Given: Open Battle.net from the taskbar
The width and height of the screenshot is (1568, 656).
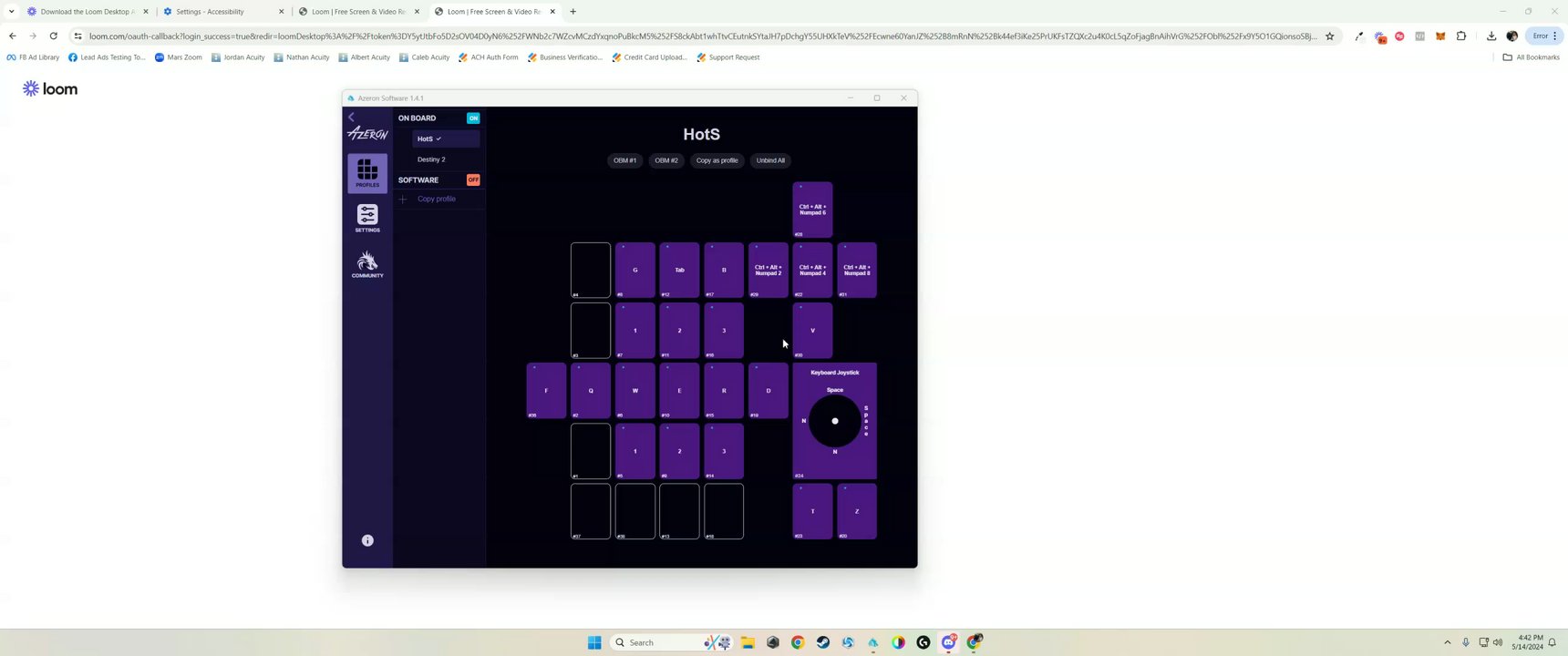Looking at the screenshot, I should pos(848,642).
